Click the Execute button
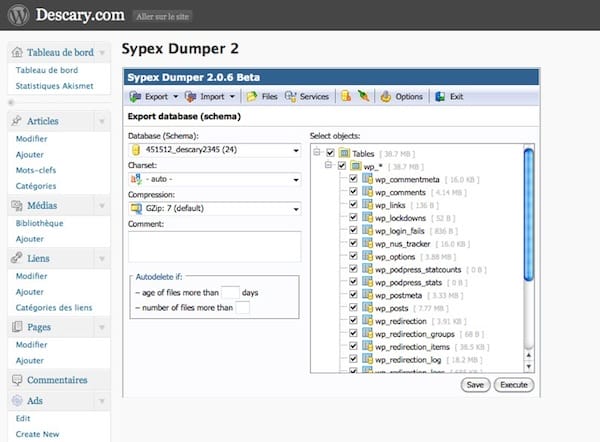The height and width of the screenshot is (442, 600). pyautogui.click(x=513, y=384)
